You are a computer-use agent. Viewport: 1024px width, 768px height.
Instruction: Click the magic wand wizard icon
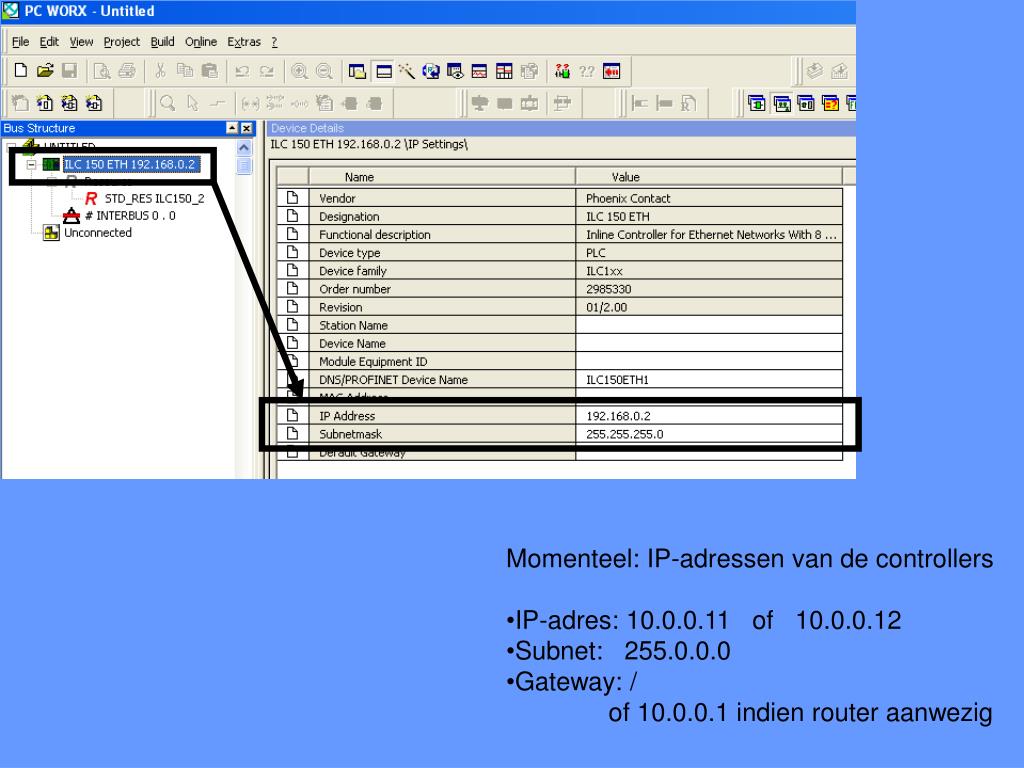(x=407, y=71)
